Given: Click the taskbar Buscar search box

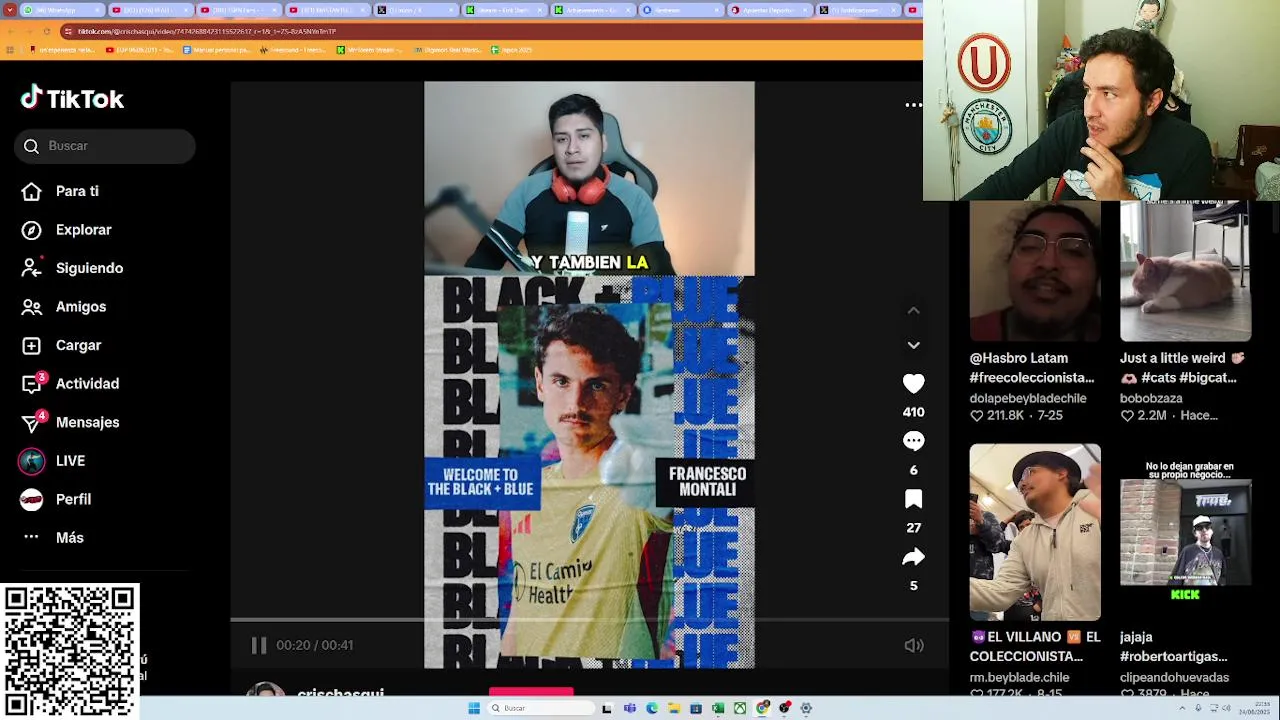Looking at the screenshot, I should point(541,708).
